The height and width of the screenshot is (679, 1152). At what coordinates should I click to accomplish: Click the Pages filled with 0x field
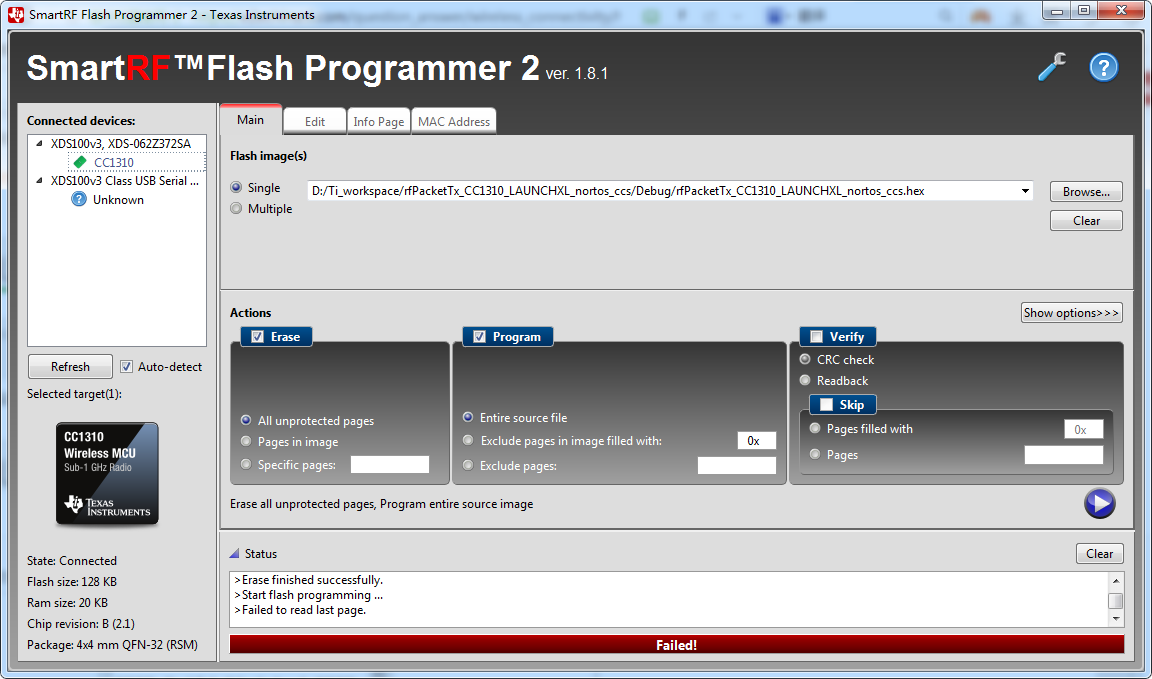coord(1084,430)
